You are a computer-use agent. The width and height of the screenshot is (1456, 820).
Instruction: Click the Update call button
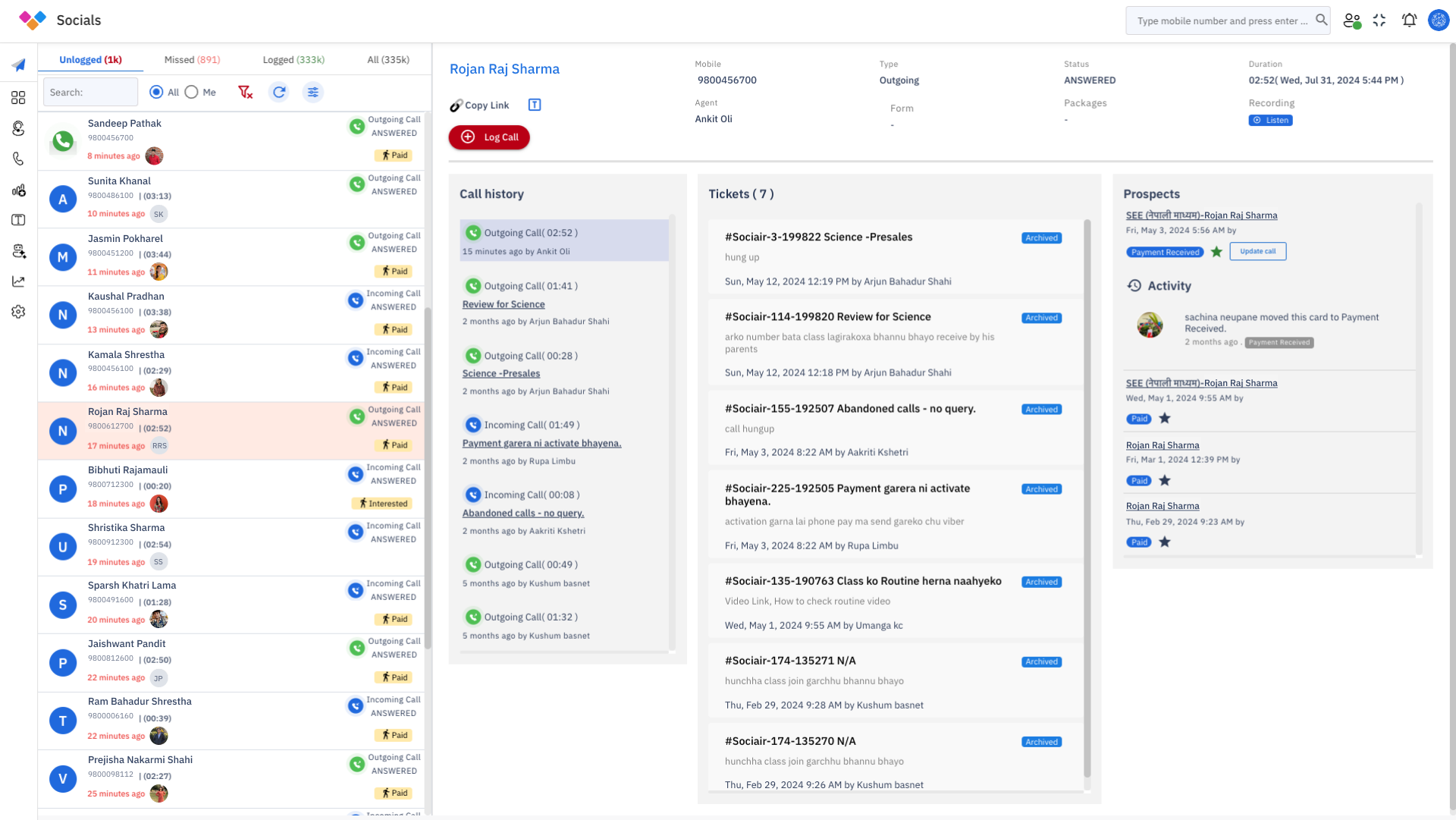(x=1257, y=251)
